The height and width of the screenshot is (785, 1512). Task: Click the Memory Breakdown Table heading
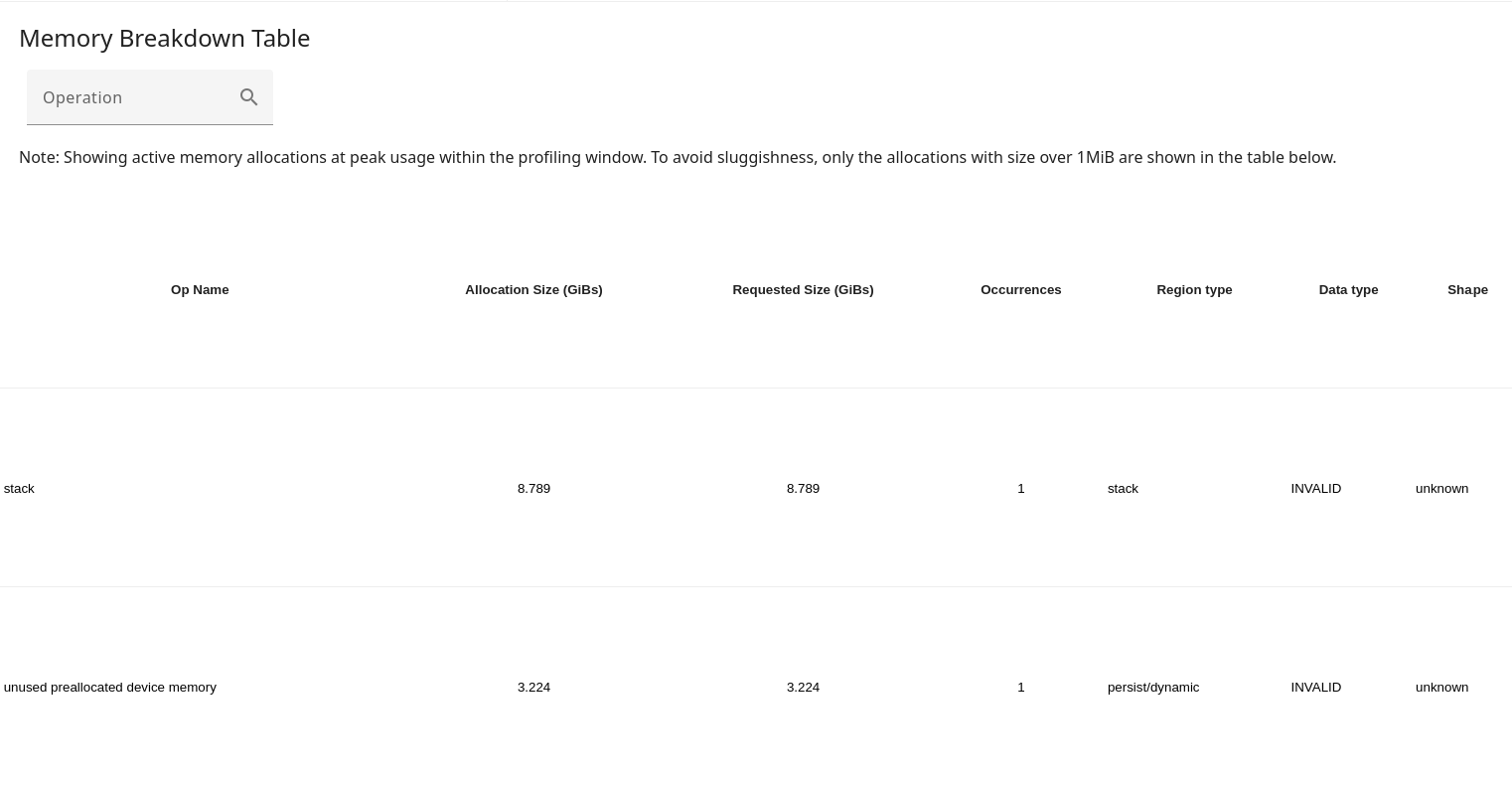click(x=165, y=38)
